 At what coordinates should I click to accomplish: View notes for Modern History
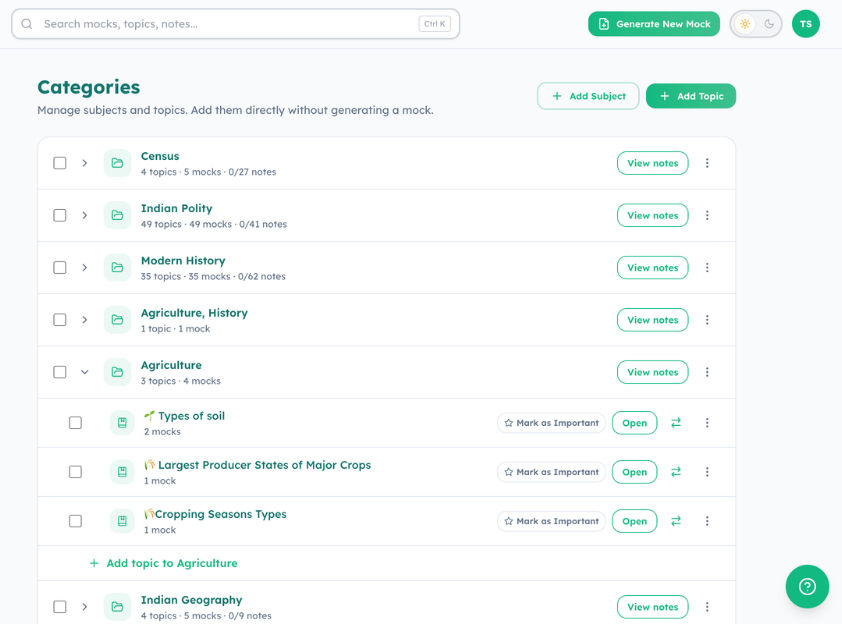point(652,267)
